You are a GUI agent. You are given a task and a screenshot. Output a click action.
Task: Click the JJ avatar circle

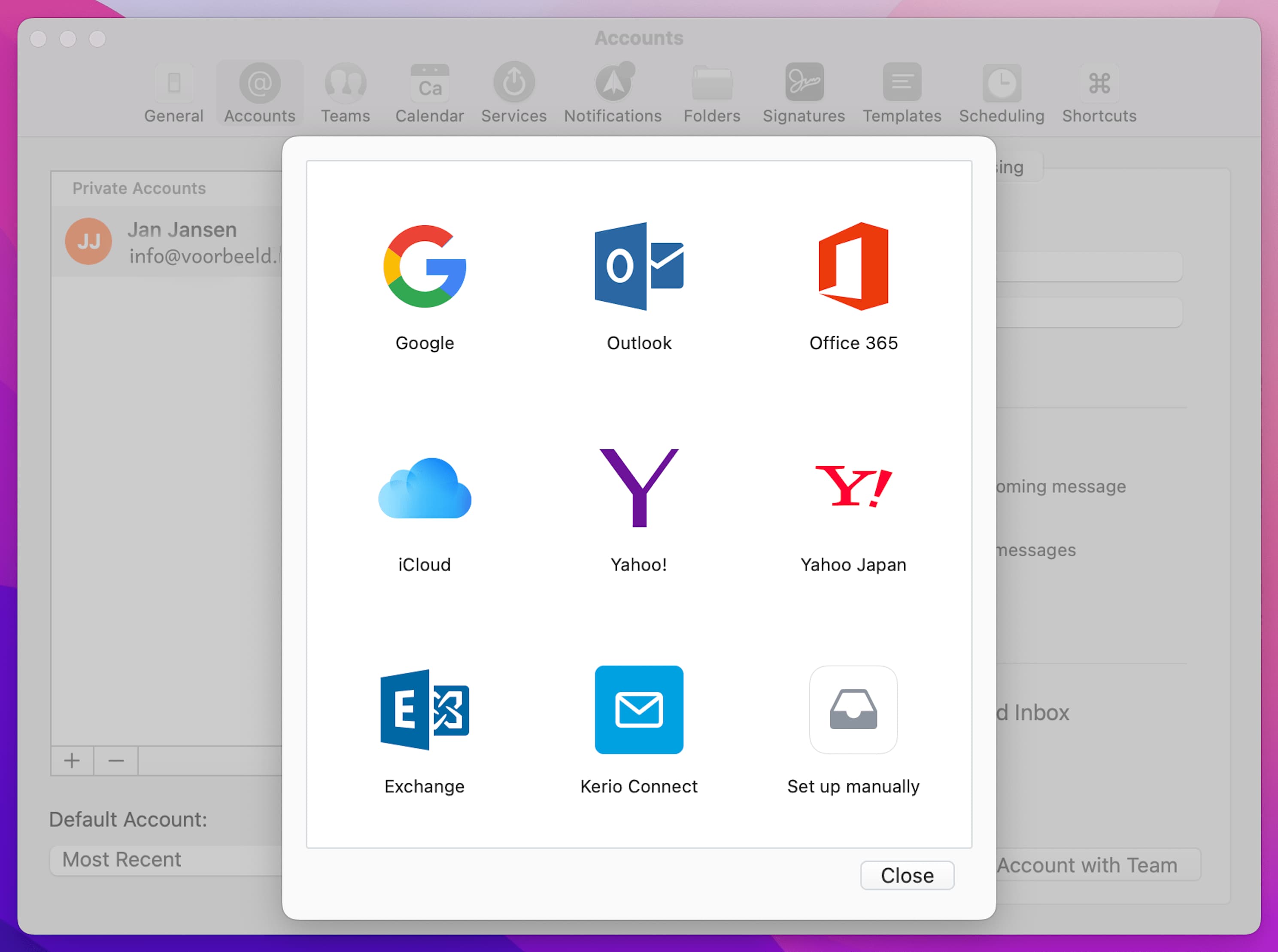click(x=88, y=242)
